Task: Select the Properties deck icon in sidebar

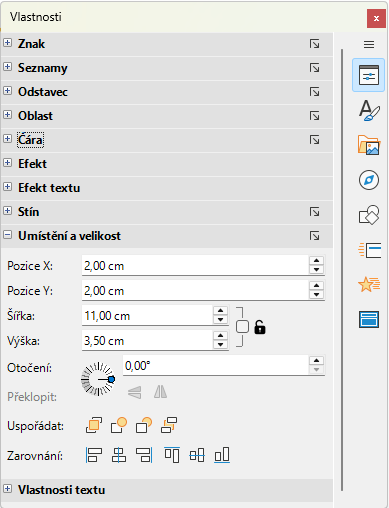Action: click(369, 75)
